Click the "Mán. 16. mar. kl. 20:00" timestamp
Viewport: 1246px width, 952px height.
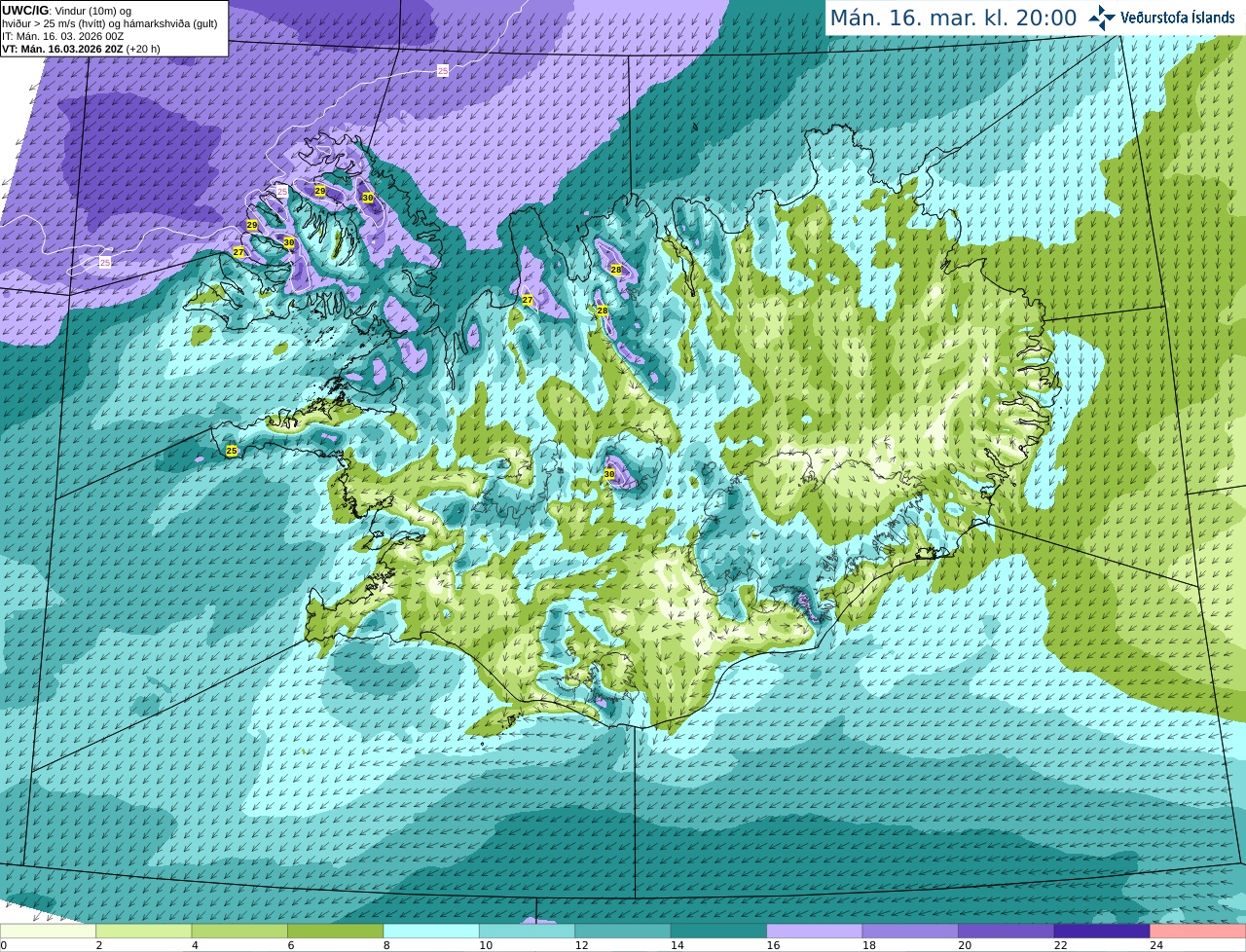pos(953,18)
